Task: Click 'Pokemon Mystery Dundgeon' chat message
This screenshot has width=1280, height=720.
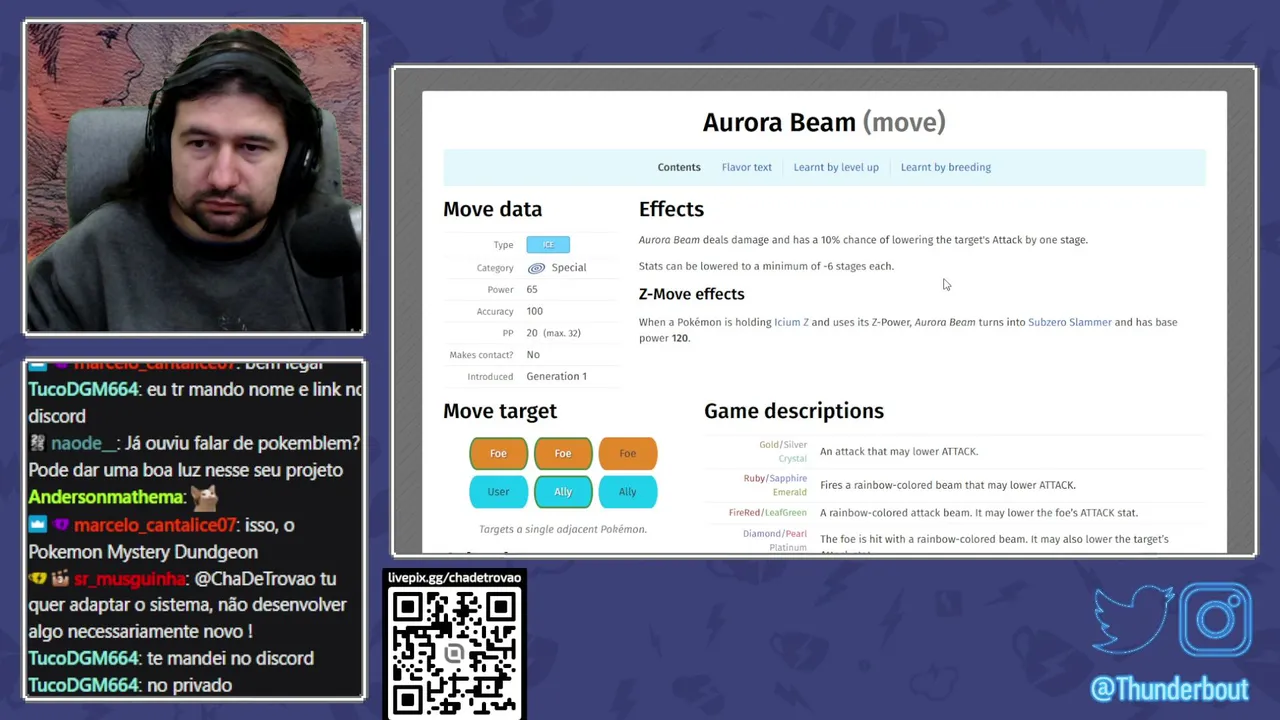Action: click(x=143, y=552)
